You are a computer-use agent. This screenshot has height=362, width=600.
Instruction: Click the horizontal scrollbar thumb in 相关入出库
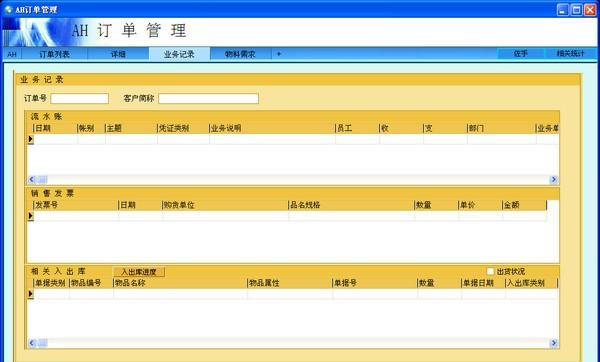[x=42, y=343]
